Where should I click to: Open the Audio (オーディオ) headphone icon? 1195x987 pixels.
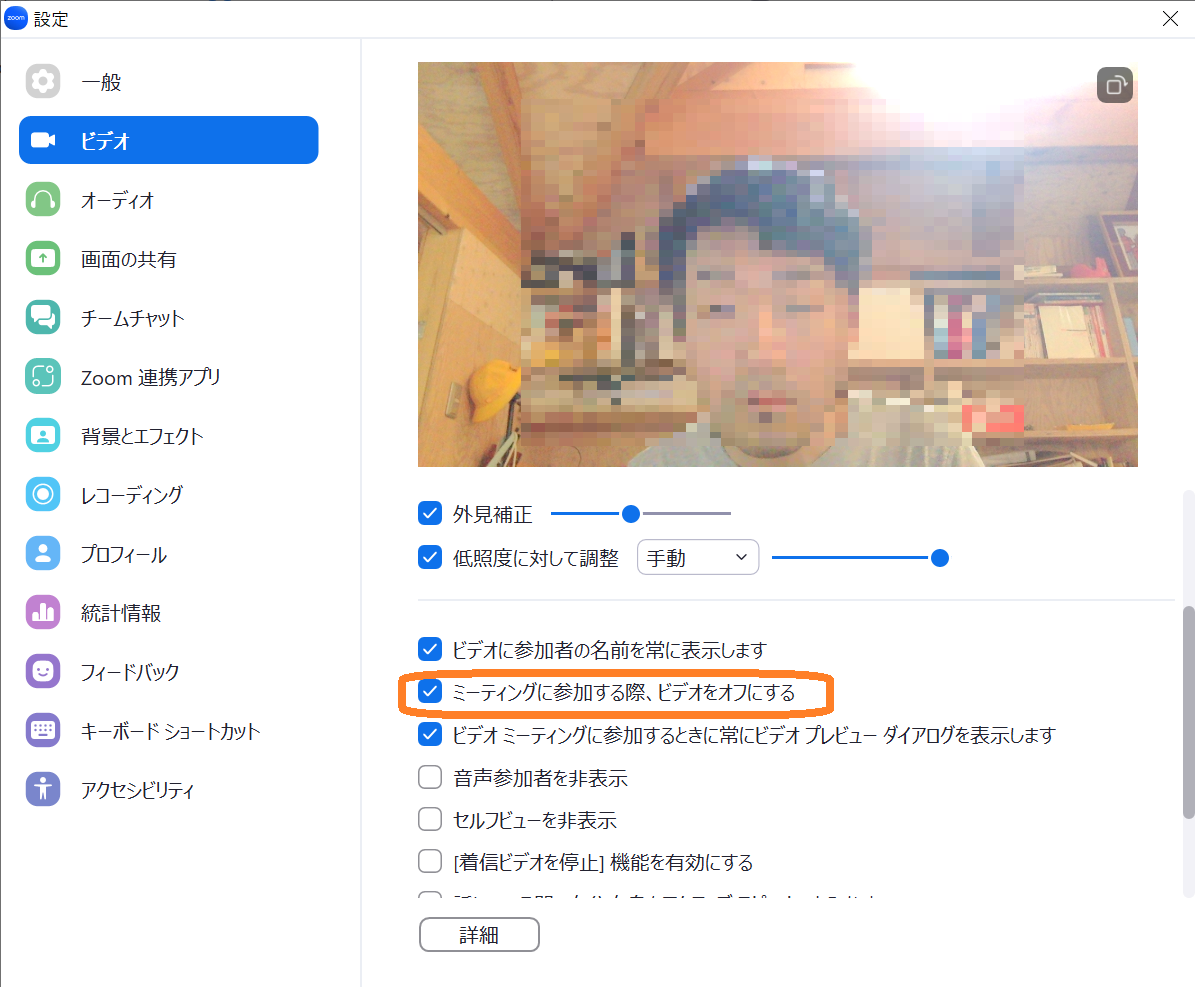43,200
